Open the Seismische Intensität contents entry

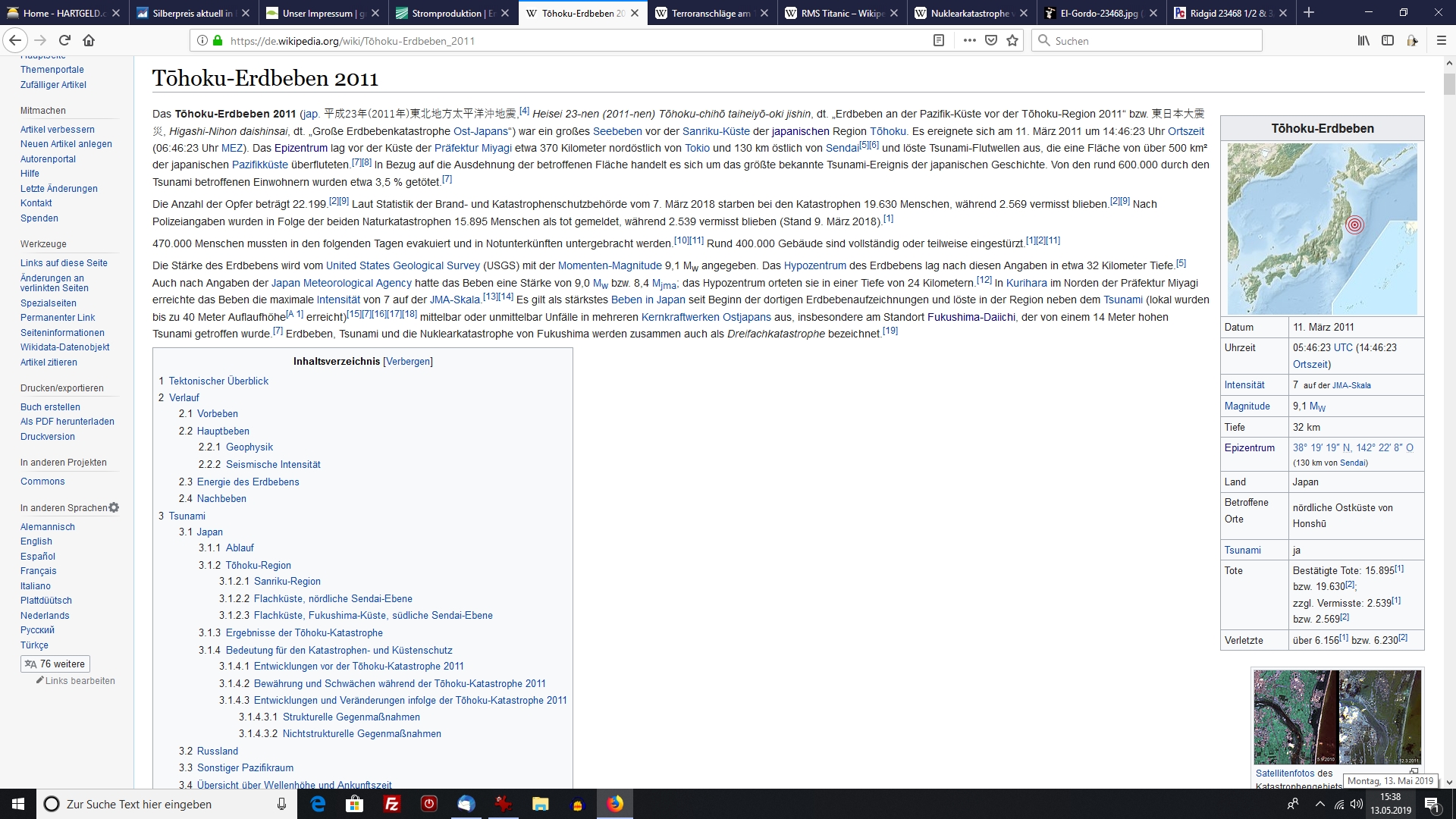coord(273,464)
